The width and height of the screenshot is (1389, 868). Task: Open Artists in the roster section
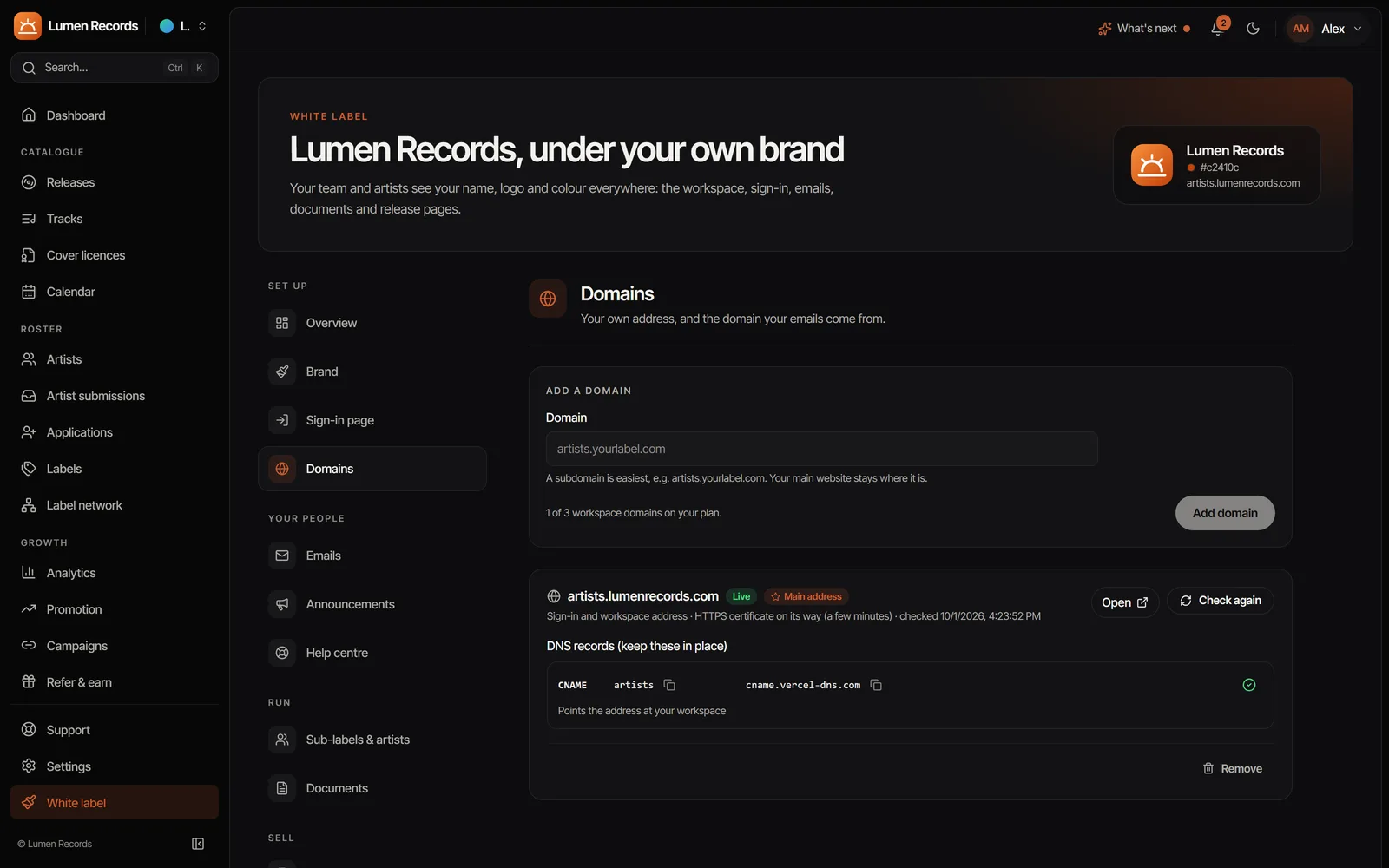pos(115,359)
